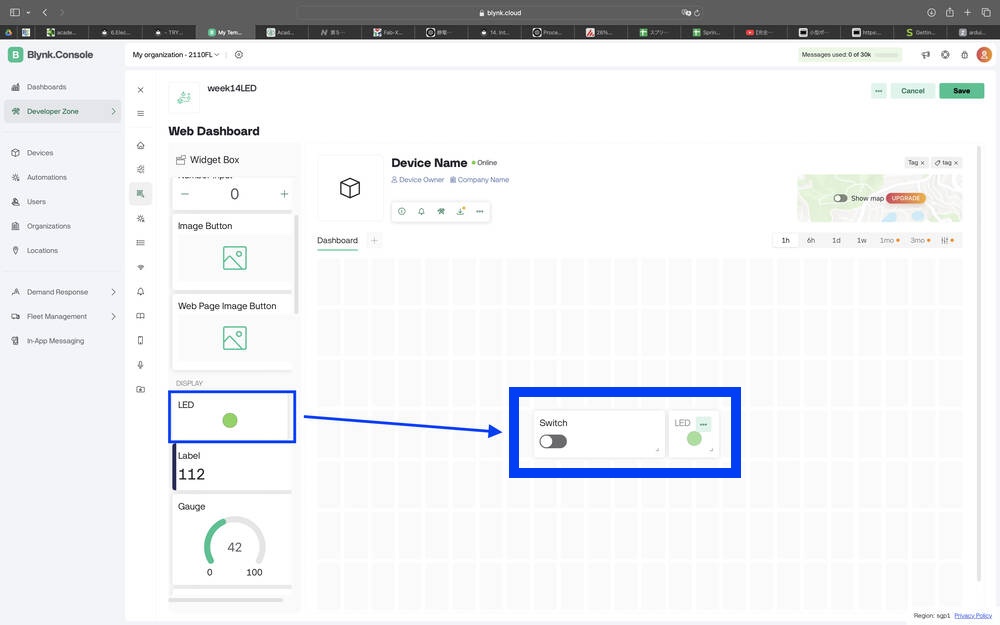Go to Dashboards in left sidebar
This screenshot has height=625, width=1000.
[46, 87]
